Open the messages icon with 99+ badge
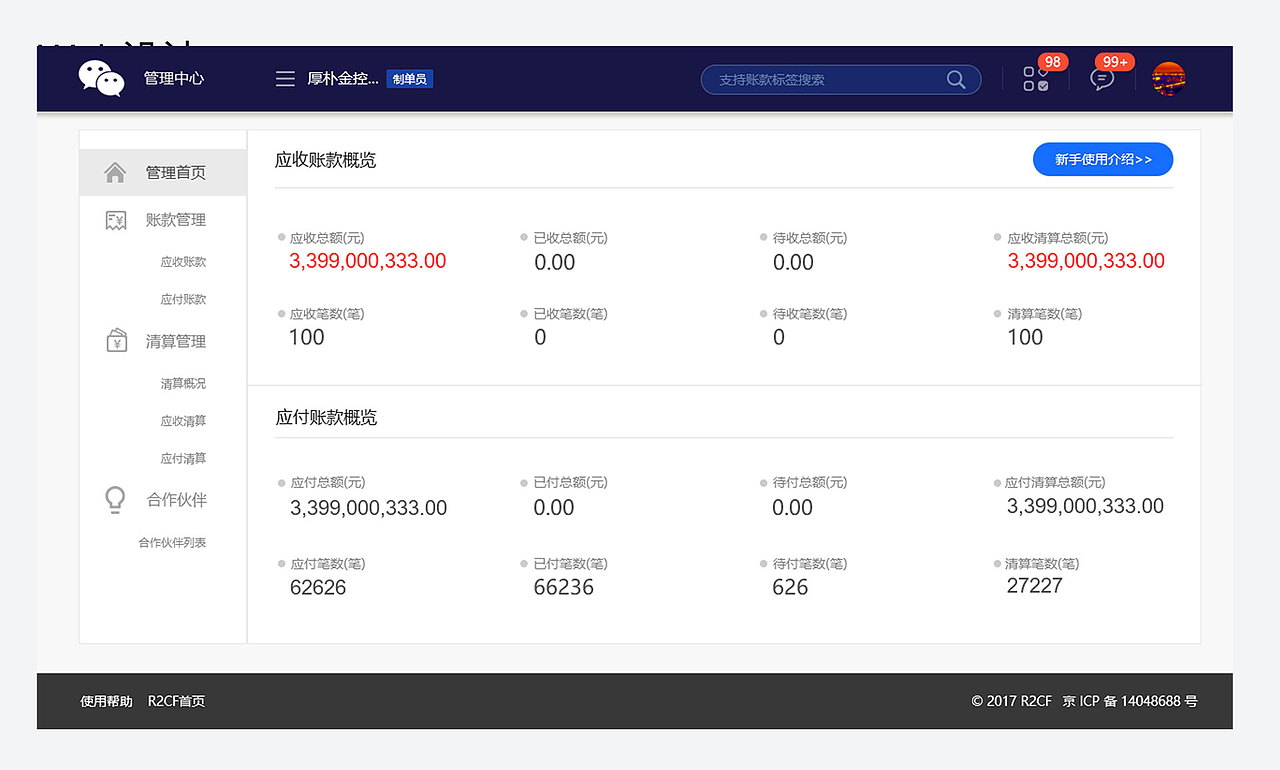Viewport: 1280px width, 770px height. [1101, 80]
